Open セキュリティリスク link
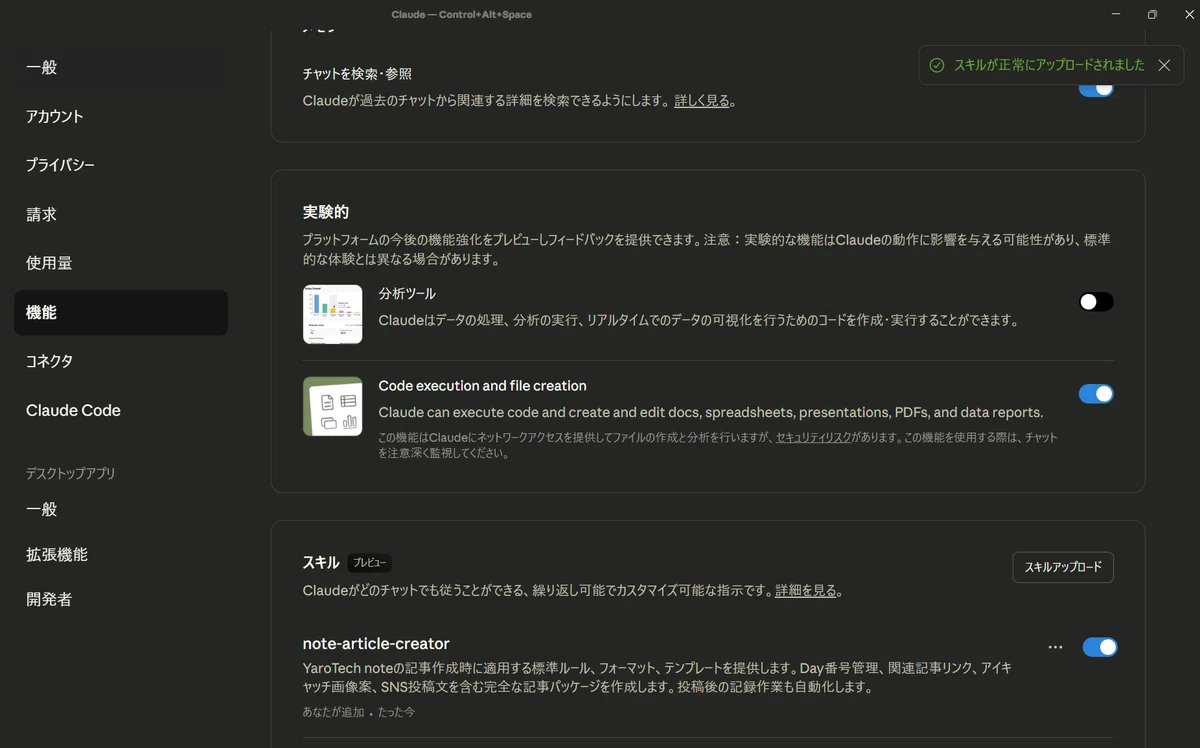Image resolution: width=1200 pixels, height=748 pixels. (x=814, y=438)
